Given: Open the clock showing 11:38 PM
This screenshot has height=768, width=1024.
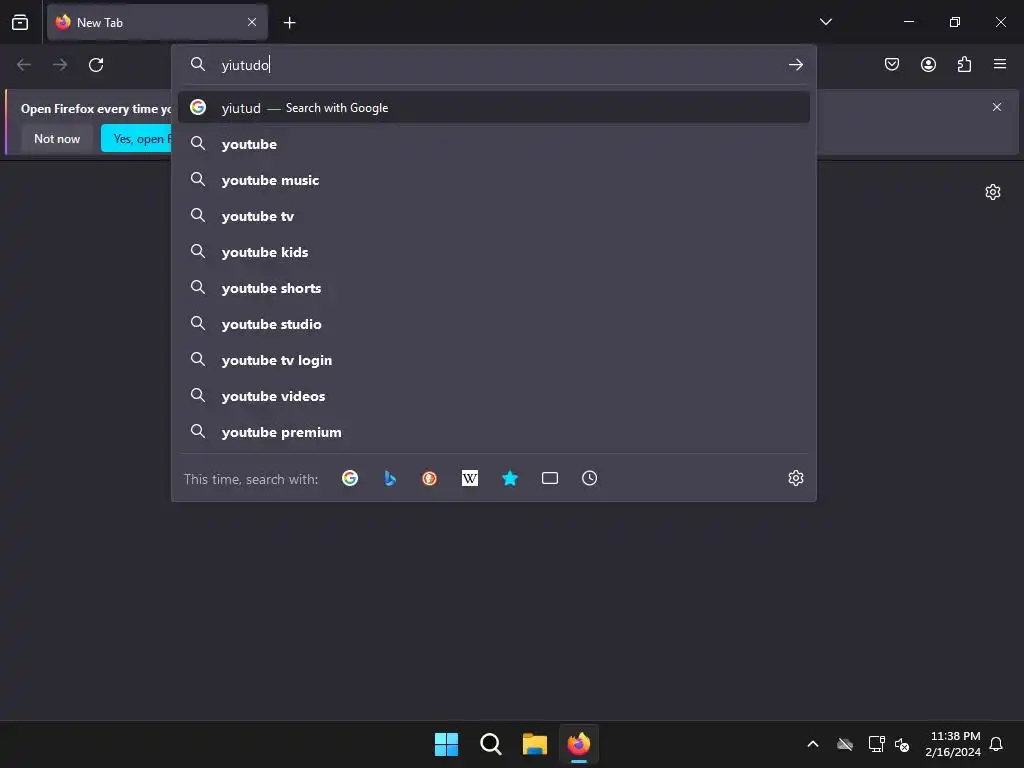Looking at the screenshot, I should (953, 744).
